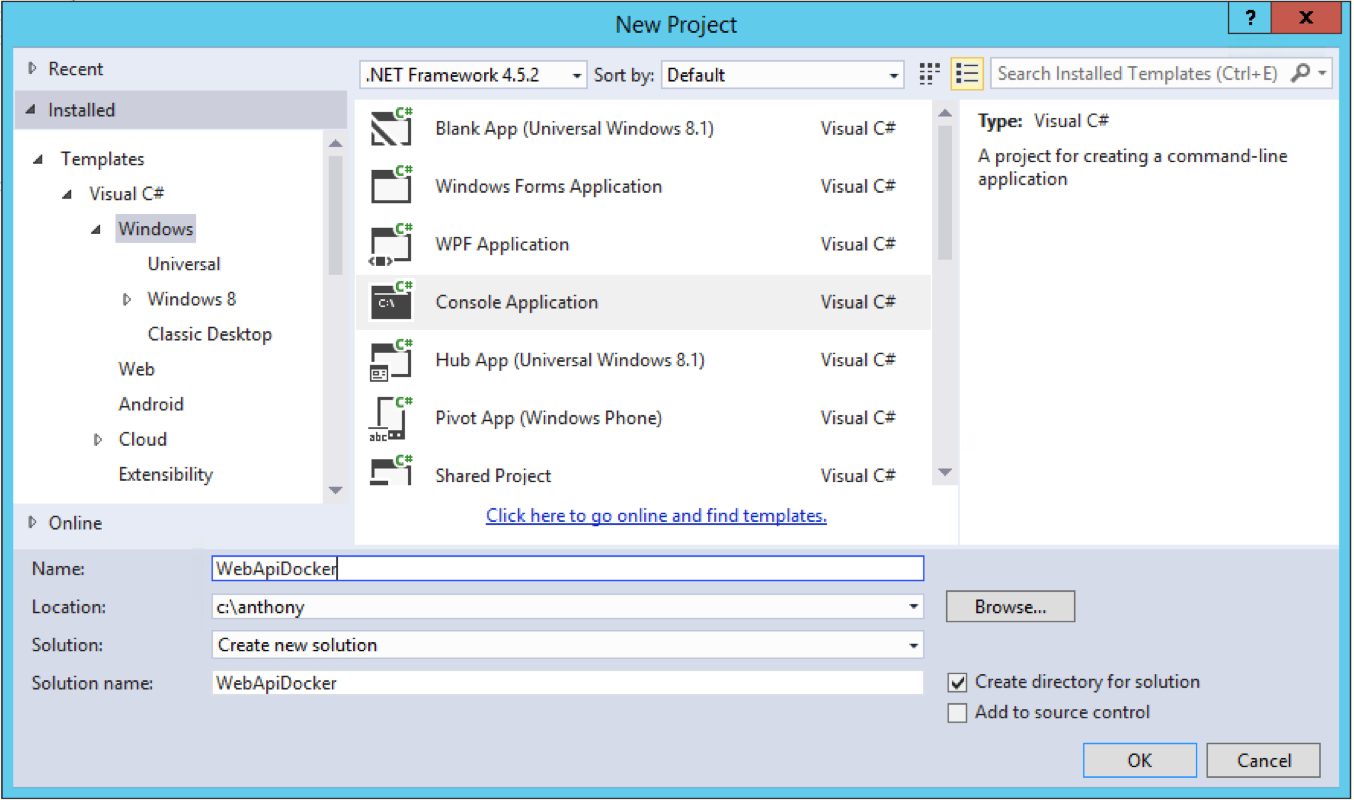Select the WPF Application name text
Viewport: 1354px width, 800px height.
click(x=502, y=244)
